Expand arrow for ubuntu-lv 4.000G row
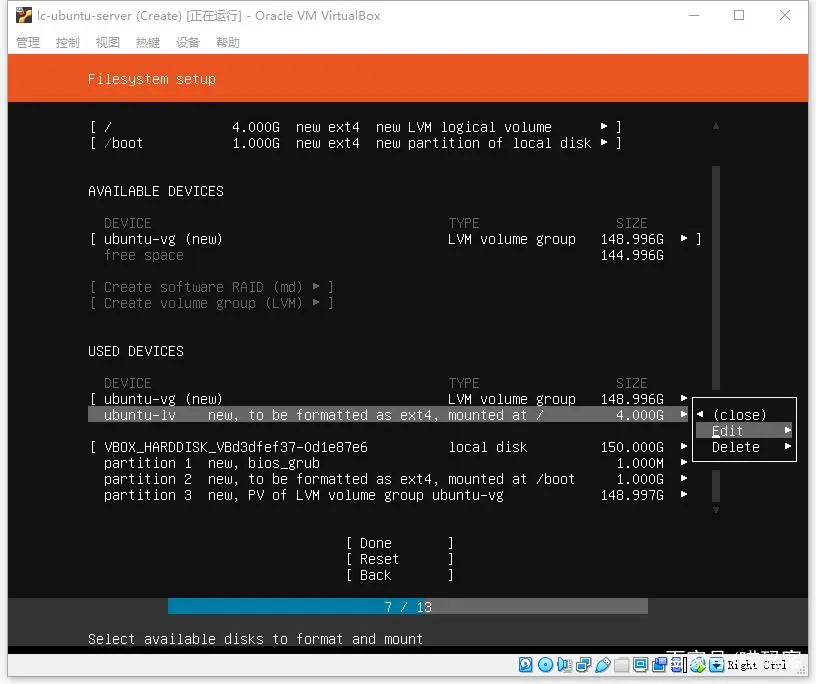816x684 pixels. [x=684, y=414]
